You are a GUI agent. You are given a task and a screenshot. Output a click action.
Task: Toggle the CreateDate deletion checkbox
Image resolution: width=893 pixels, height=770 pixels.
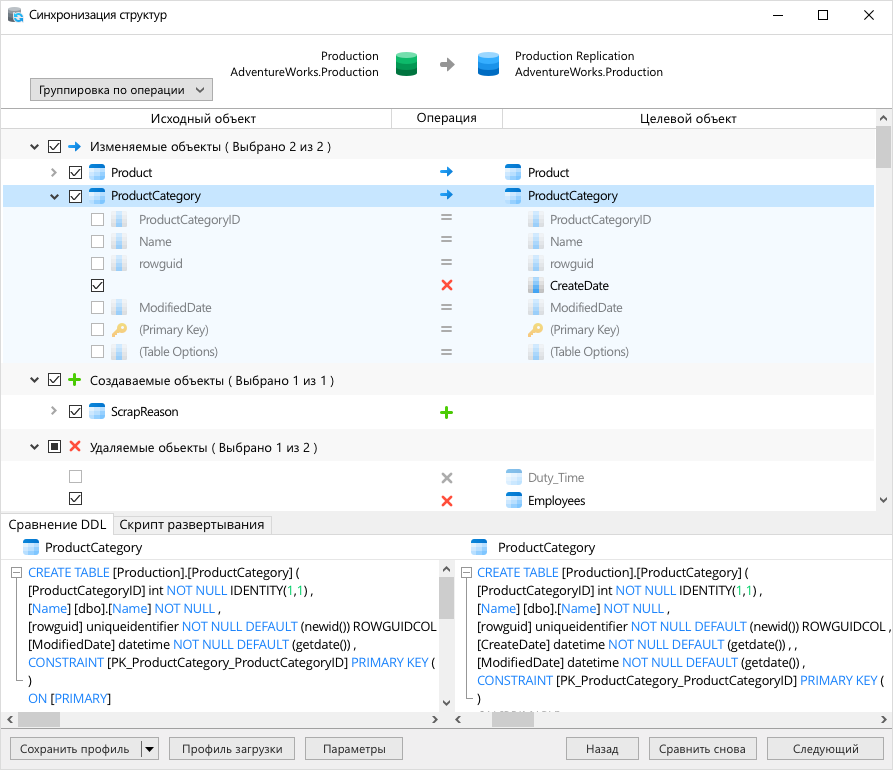[97, 285]
